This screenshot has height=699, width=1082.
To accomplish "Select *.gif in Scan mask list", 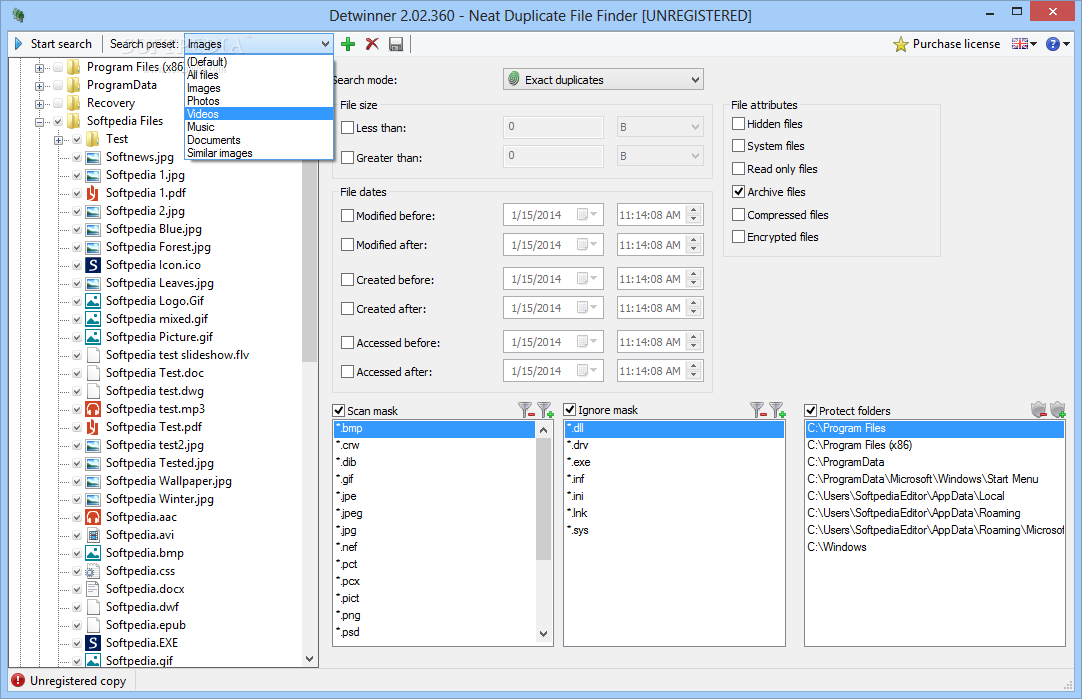I will pos(435,479).
